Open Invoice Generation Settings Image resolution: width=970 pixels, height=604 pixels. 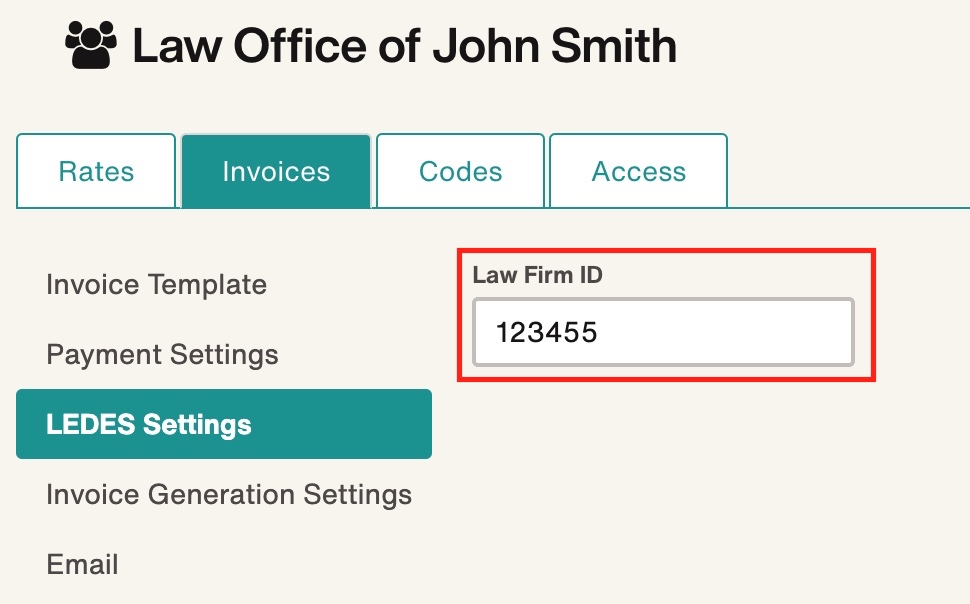(x=228, y=494)
